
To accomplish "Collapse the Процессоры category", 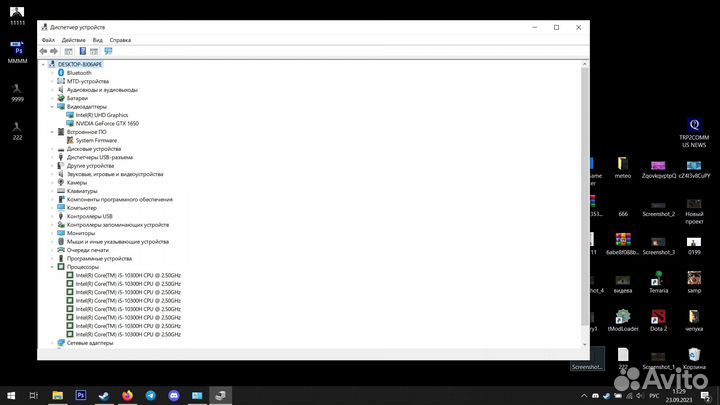I will pyautogui.click(x=52, y=267).
